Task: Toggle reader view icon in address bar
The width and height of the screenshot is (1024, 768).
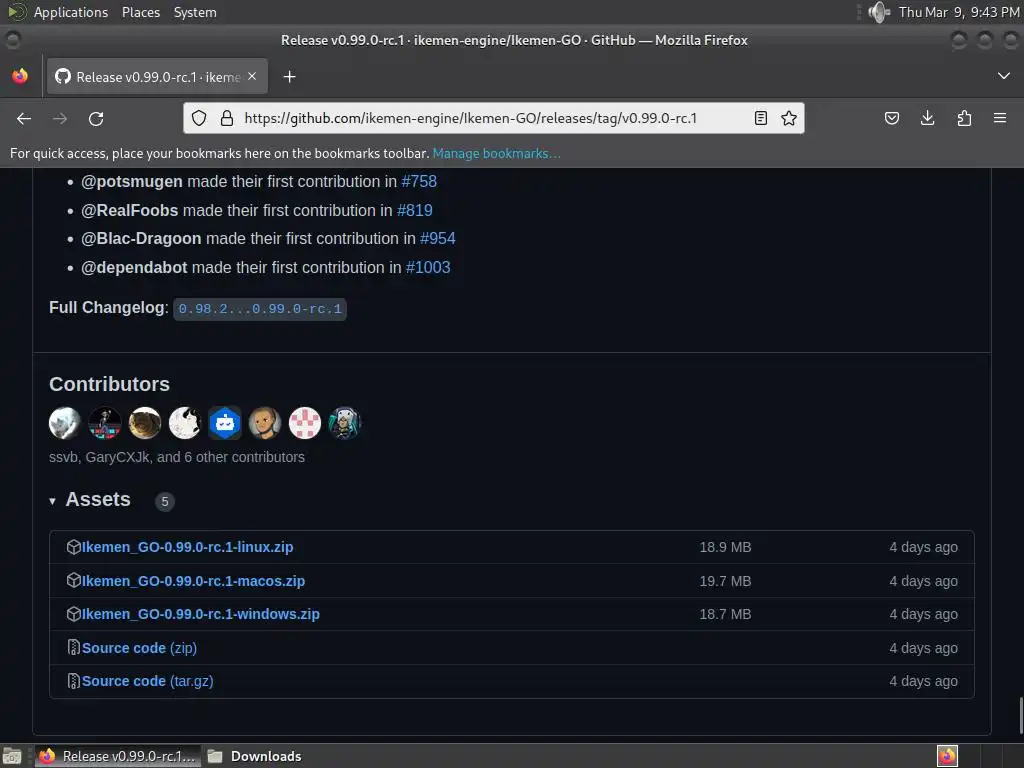Action: 761,118
